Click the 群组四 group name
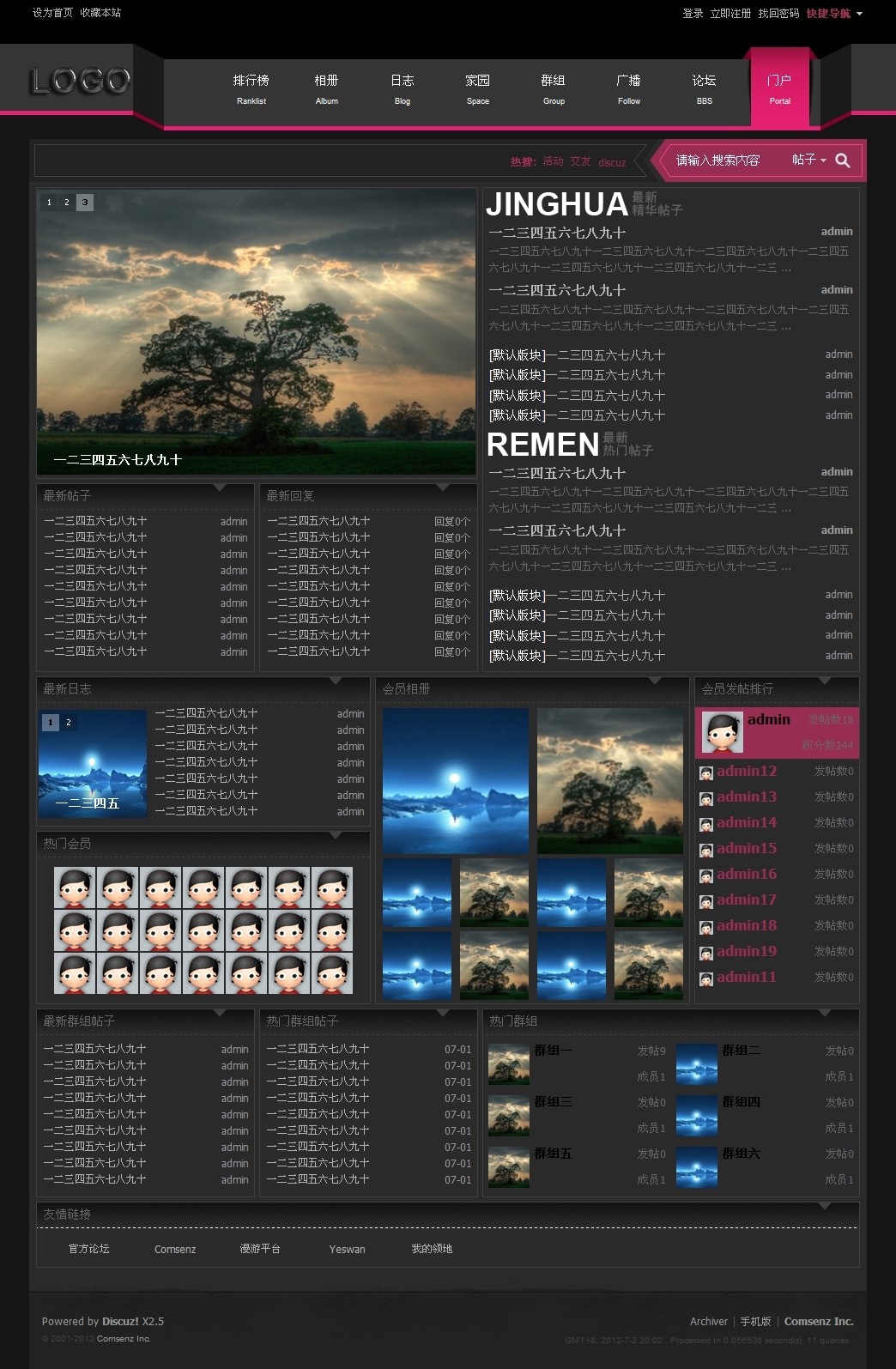The height and width of the screenshot is (1369, 896). coord(741,1102)
